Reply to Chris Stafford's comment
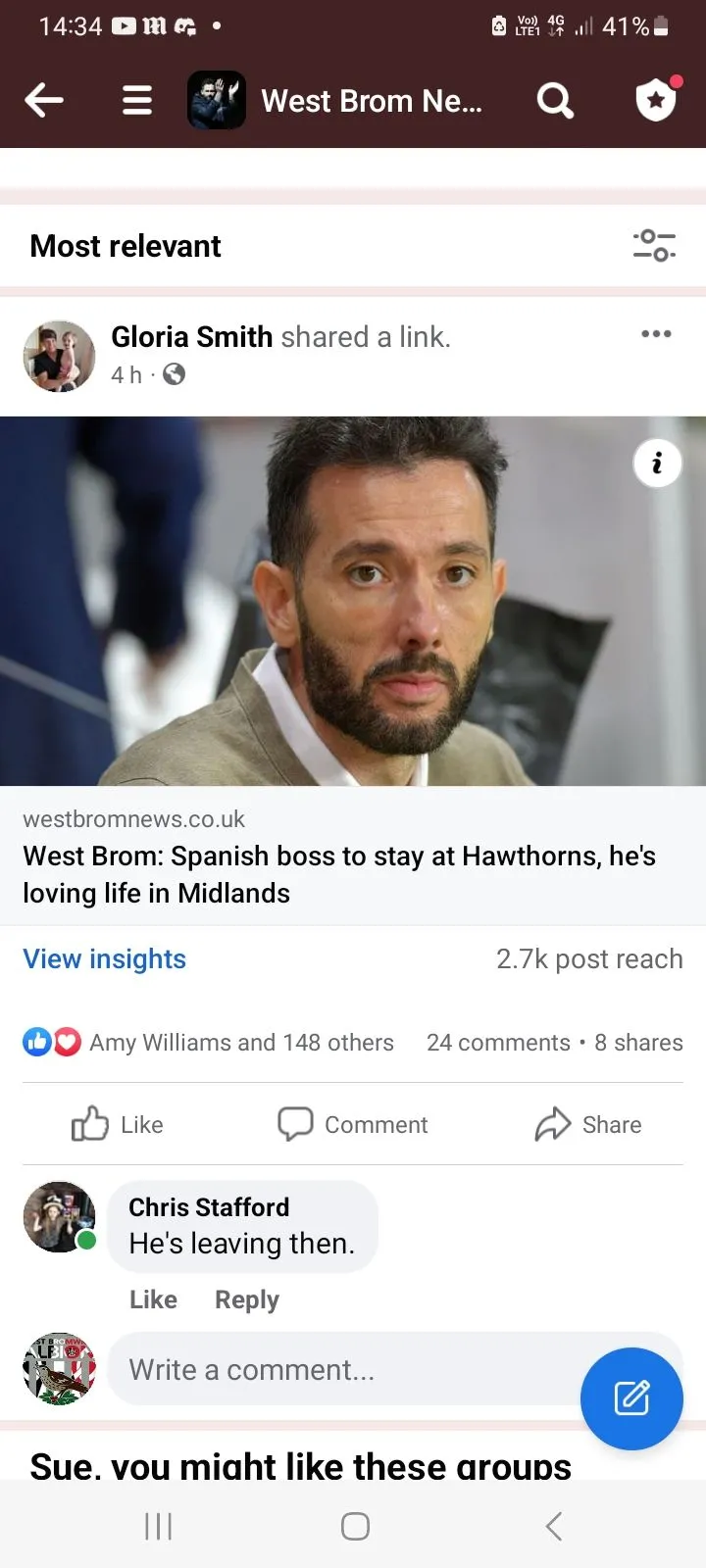Viewport: 706px width, 1568px height. click(247, 1299)
